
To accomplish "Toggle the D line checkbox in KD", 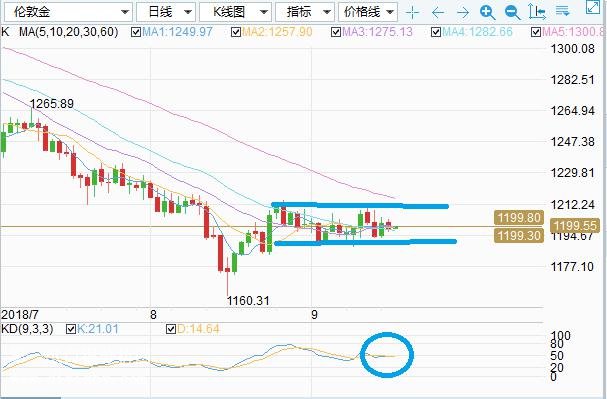I will click(171, 329).
